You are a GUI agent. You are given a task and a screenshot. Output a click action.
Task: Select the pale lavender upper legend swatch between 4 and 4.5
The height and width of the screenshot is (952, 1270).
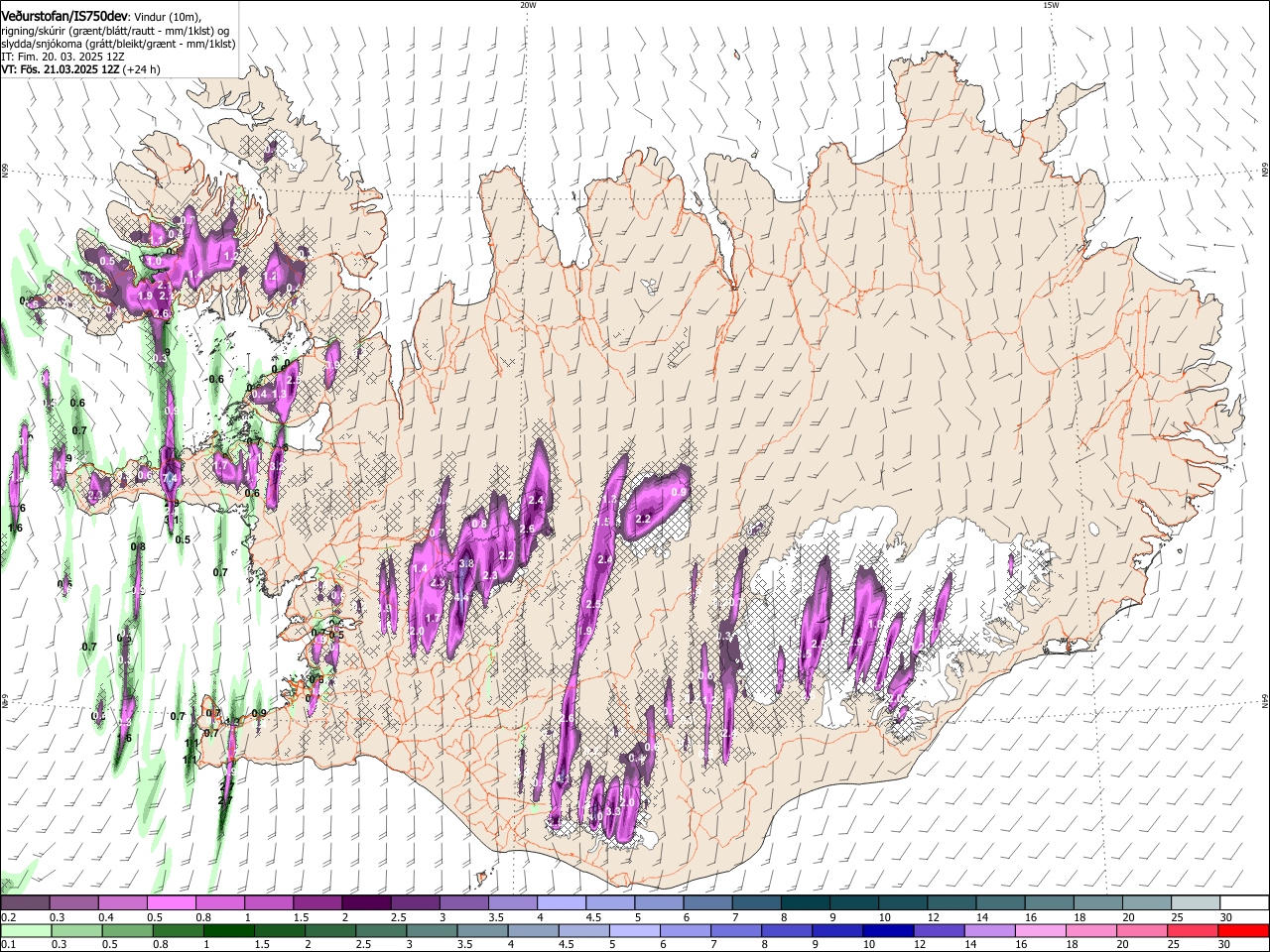pyautogui.click(x=562, y=902)
